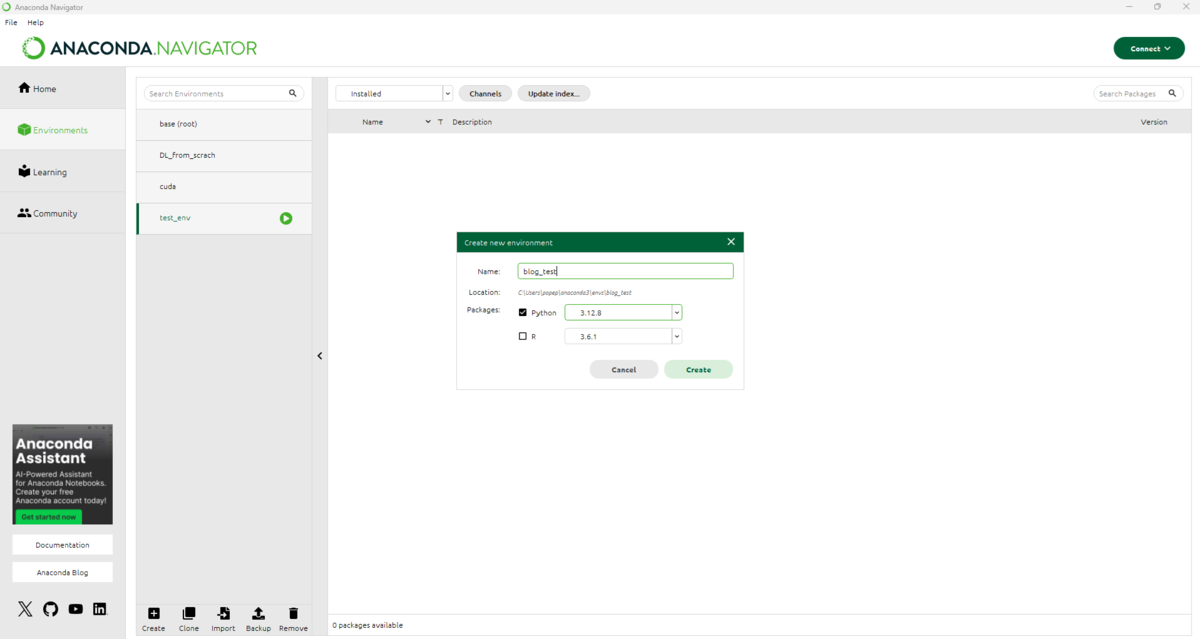Open the YouTube social icon
1200x639 pixels.
(x=75, y=609)
